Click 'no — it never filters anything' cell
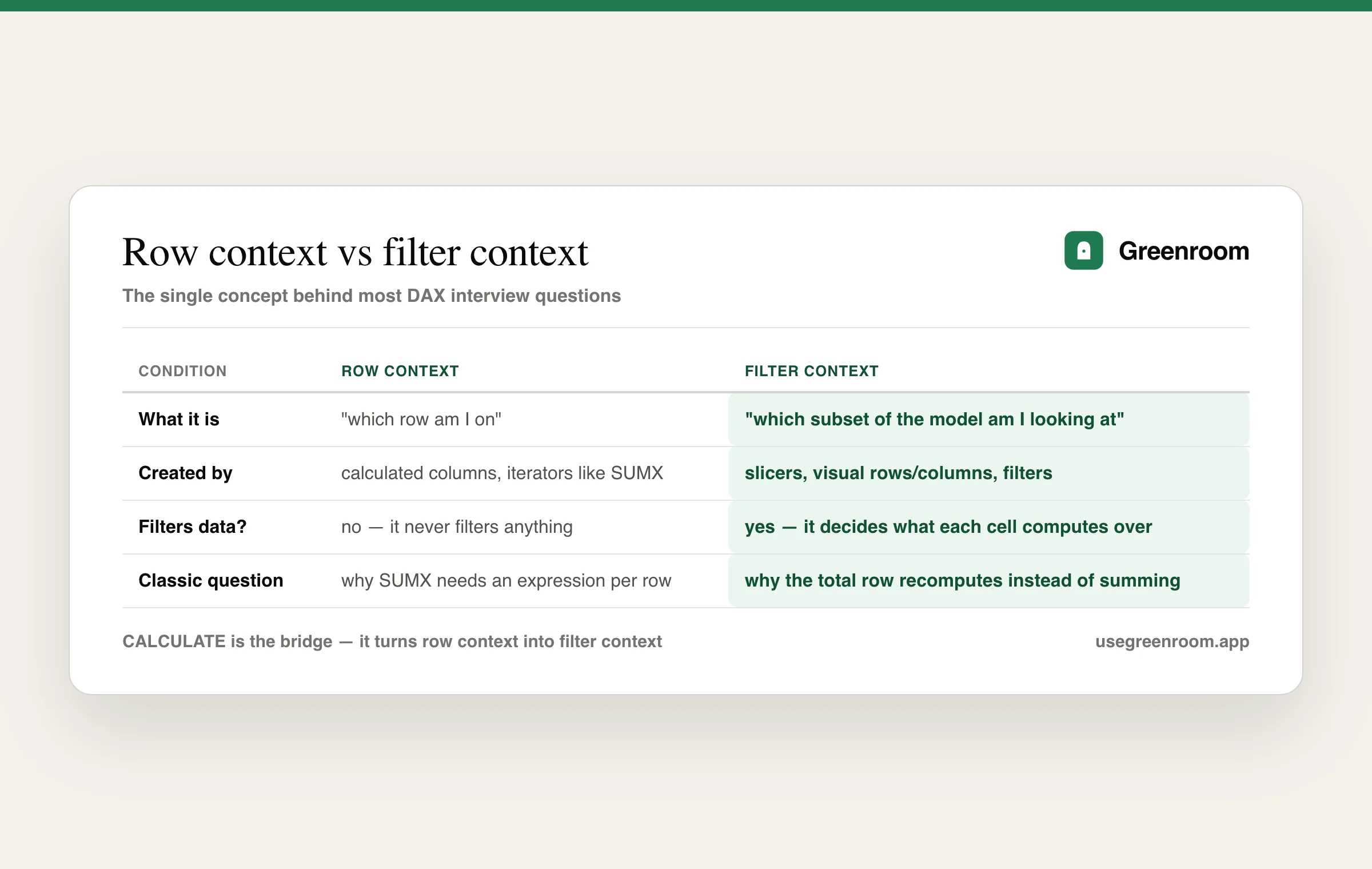The height and width of the screenshot is (869, 1372). click(457, 527)
